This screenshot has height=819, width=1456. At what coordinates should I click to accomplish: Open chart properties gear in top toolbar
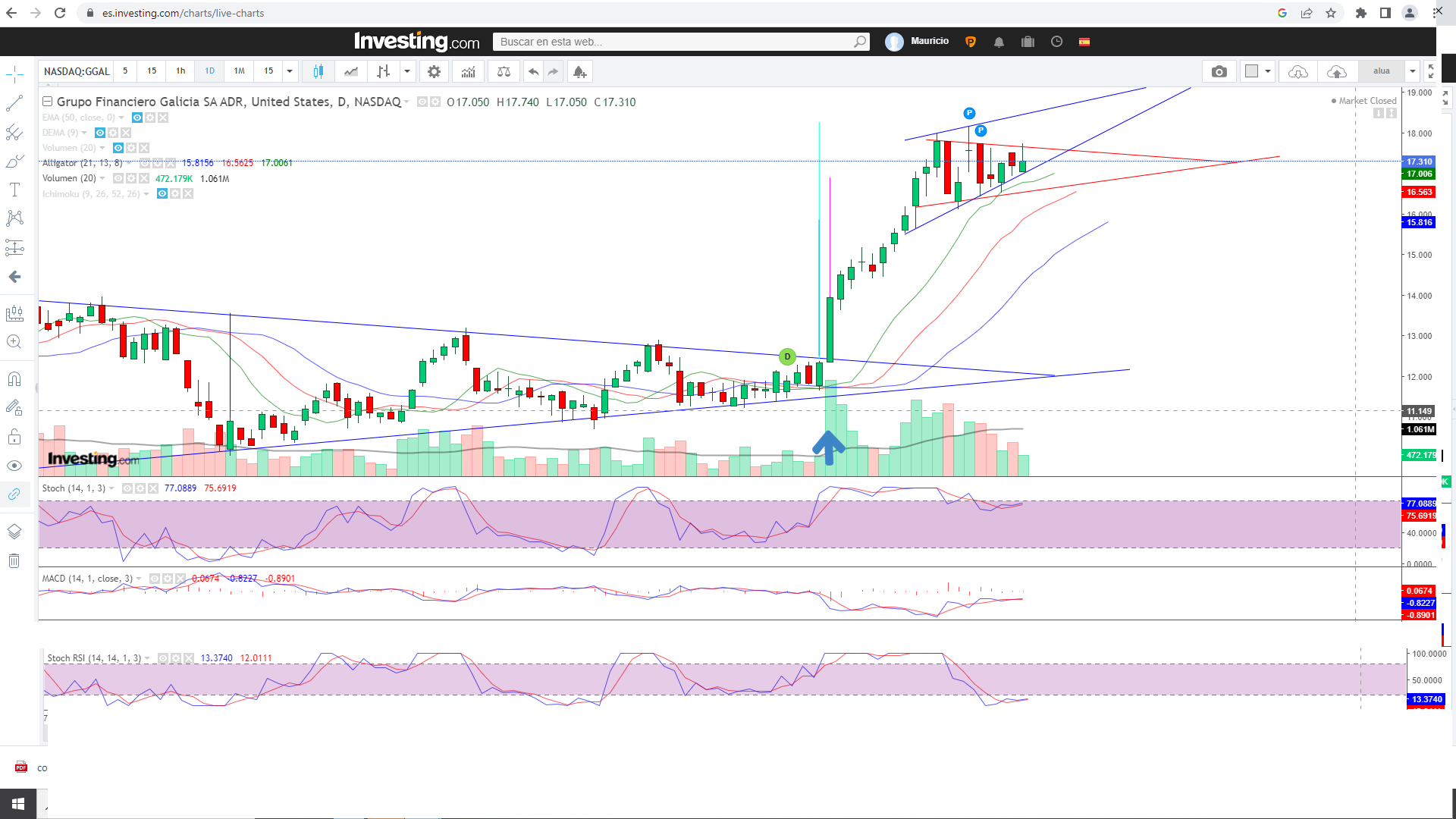click(x=434, y=71)
